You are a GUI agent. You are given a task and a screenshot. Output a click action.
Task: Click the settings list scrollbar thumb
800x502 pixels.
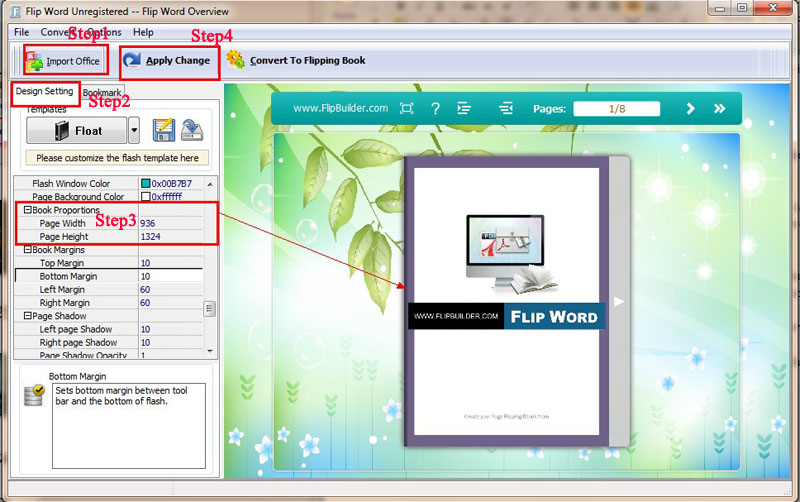pos(210,309)
